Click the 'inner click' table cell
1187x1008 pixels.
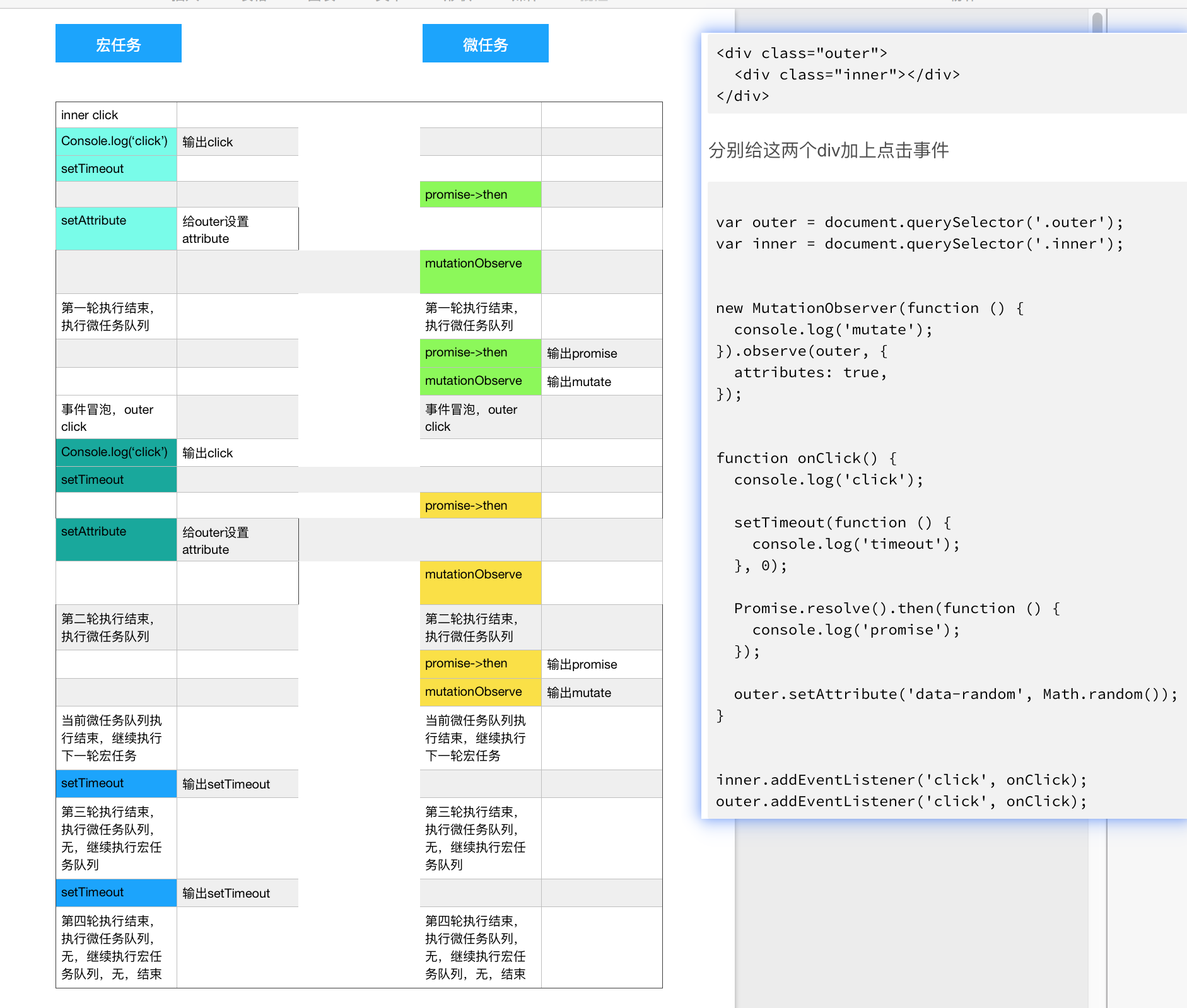click(x=117, y=115)
